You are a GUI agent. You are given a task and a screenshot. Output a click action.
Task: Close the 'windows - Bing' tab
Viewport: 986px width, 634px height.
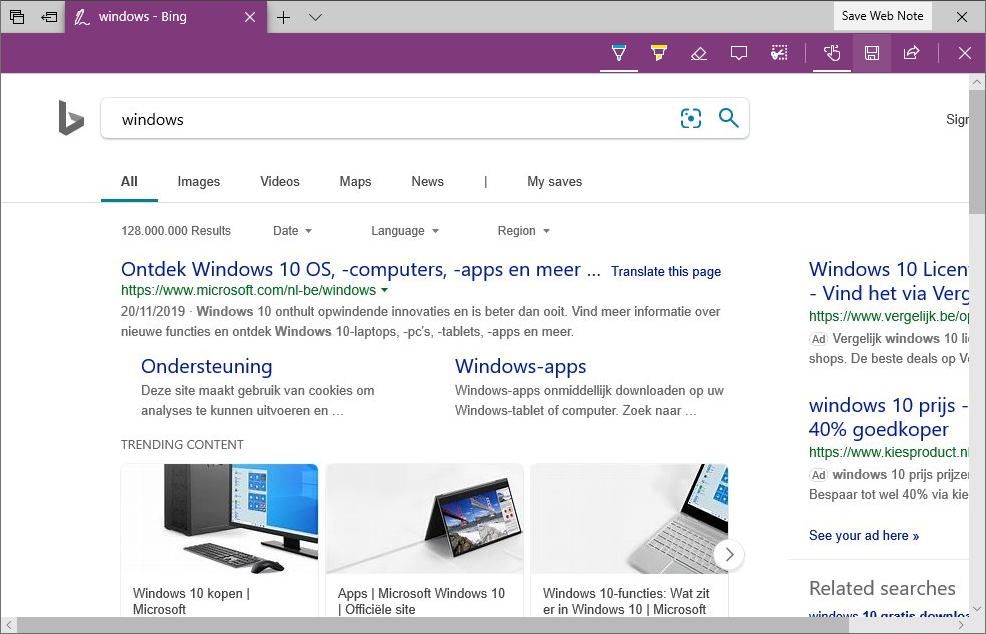pos(250,17)
